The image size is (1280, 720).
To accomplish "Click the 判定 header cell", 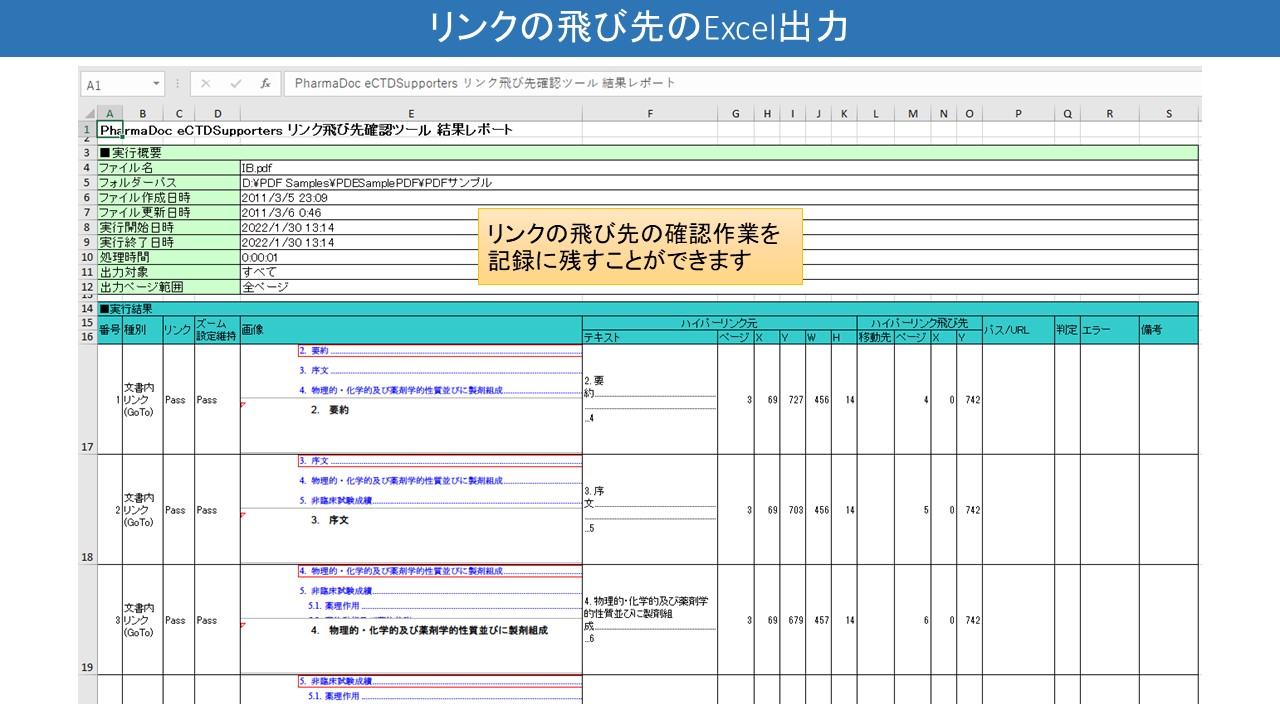I will pos(1067,330).
